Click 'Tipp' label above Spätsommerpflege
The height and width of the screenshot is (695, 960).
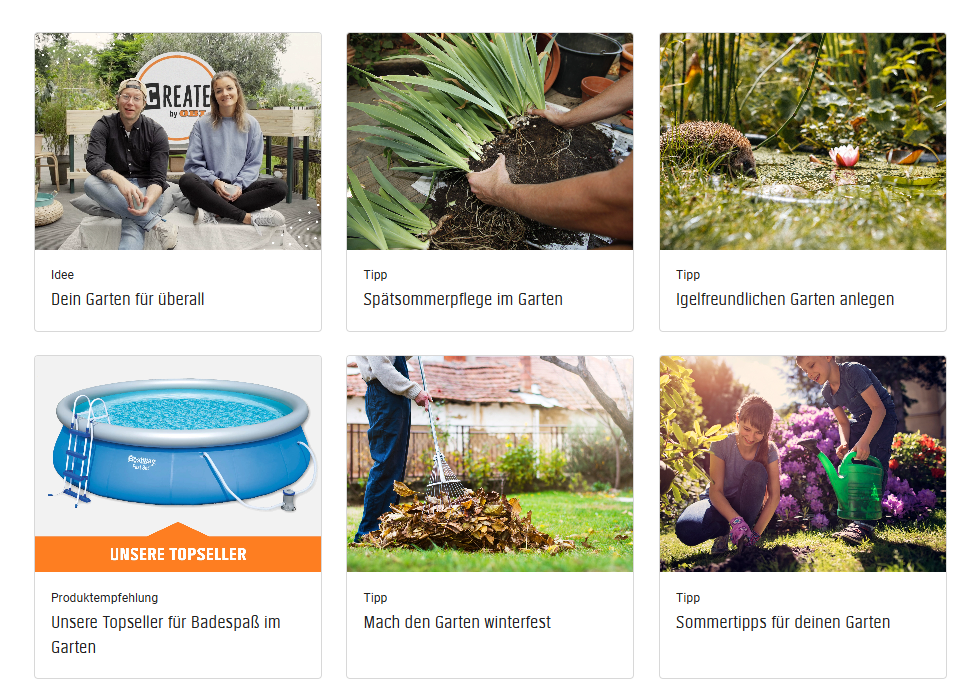(375, 275)
